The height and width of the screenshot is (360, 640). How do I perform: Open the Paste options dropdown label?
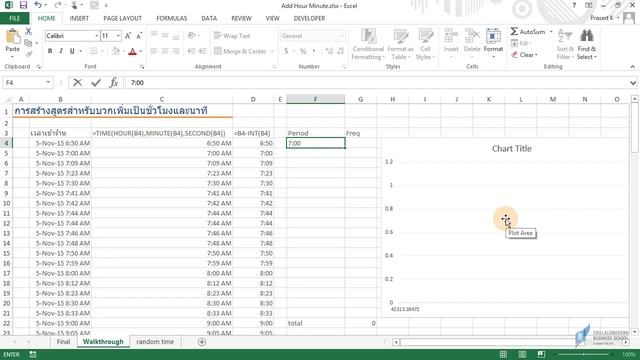tap(13, 52)
